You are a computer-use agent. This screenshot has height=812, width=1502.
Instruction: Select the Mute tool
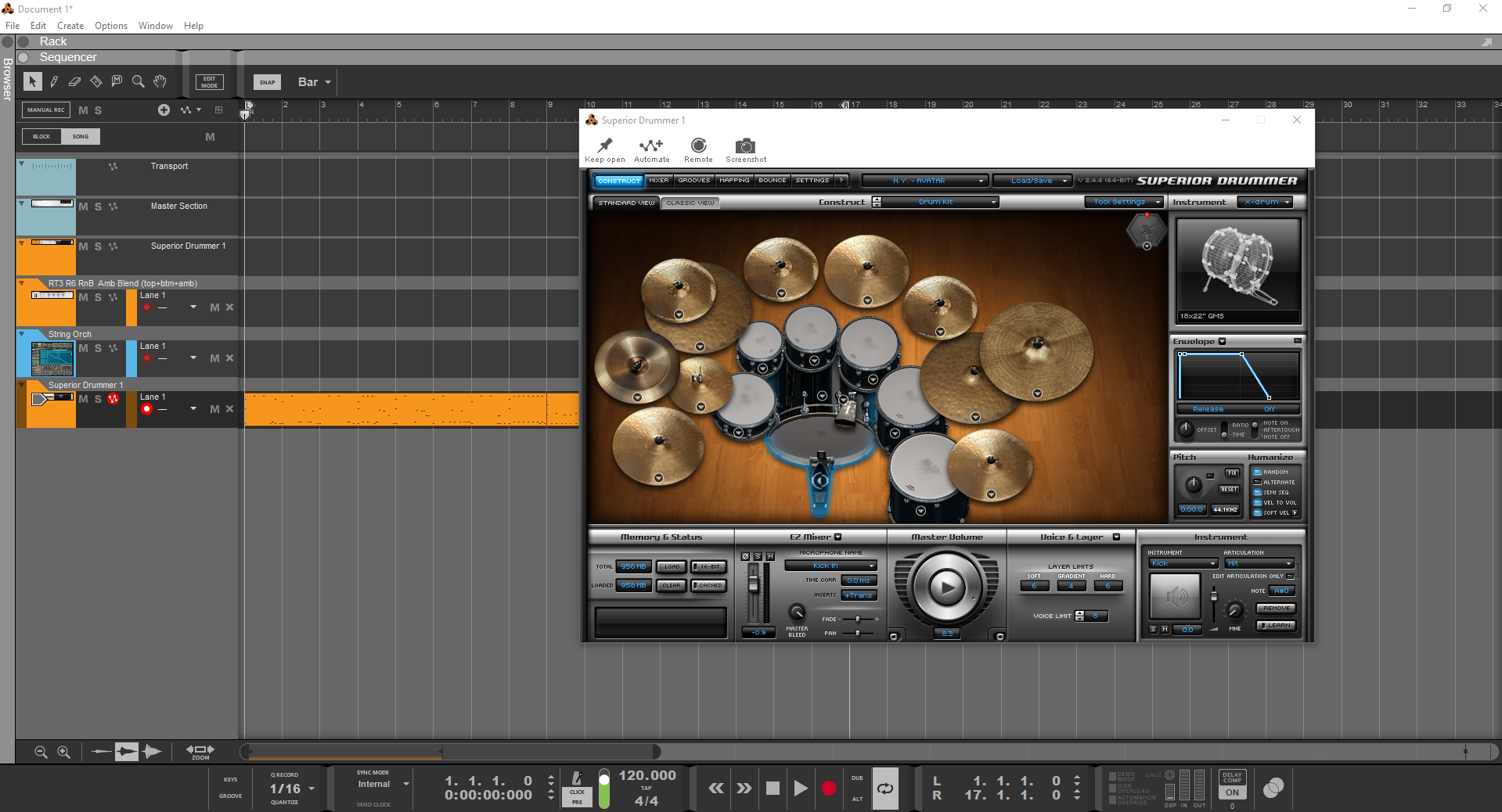pyautogui.click(x=117, y=81)
